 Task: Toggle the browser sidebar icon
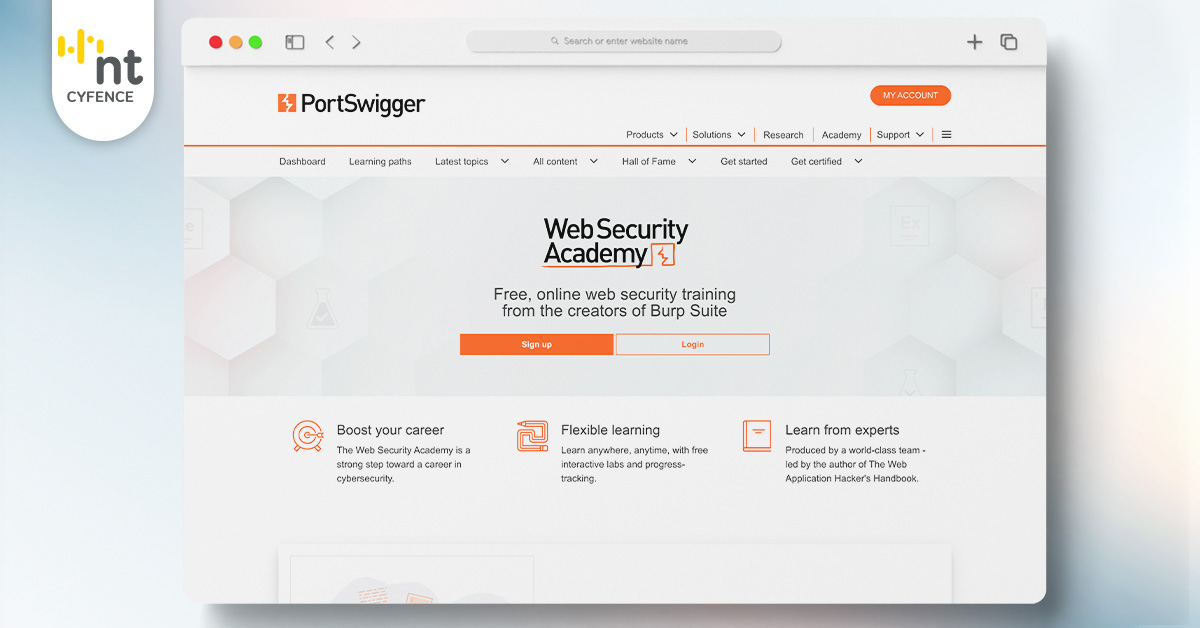(294, 42)
